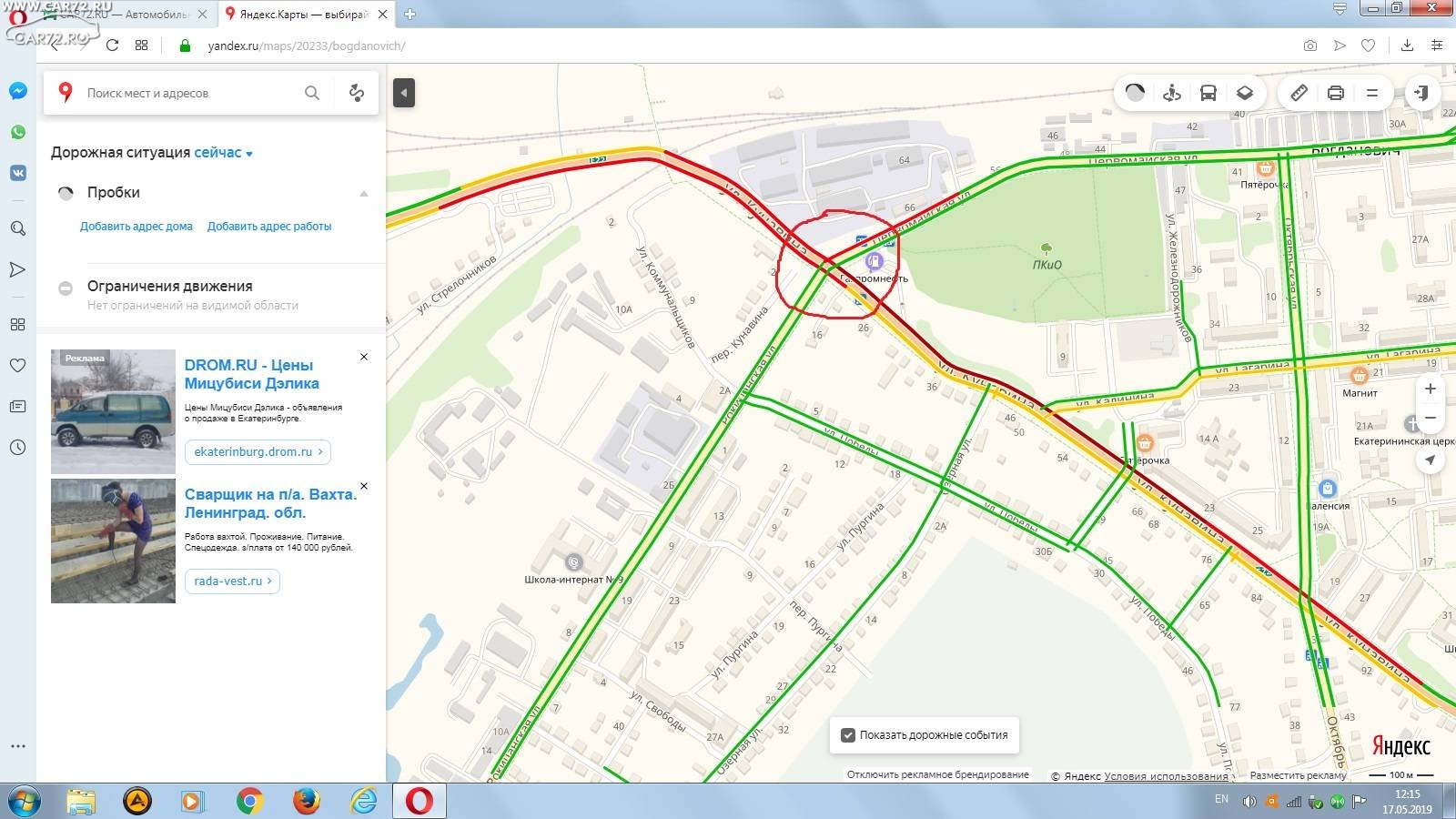
Task: Click the print map icon
Action: point(1336,93)
